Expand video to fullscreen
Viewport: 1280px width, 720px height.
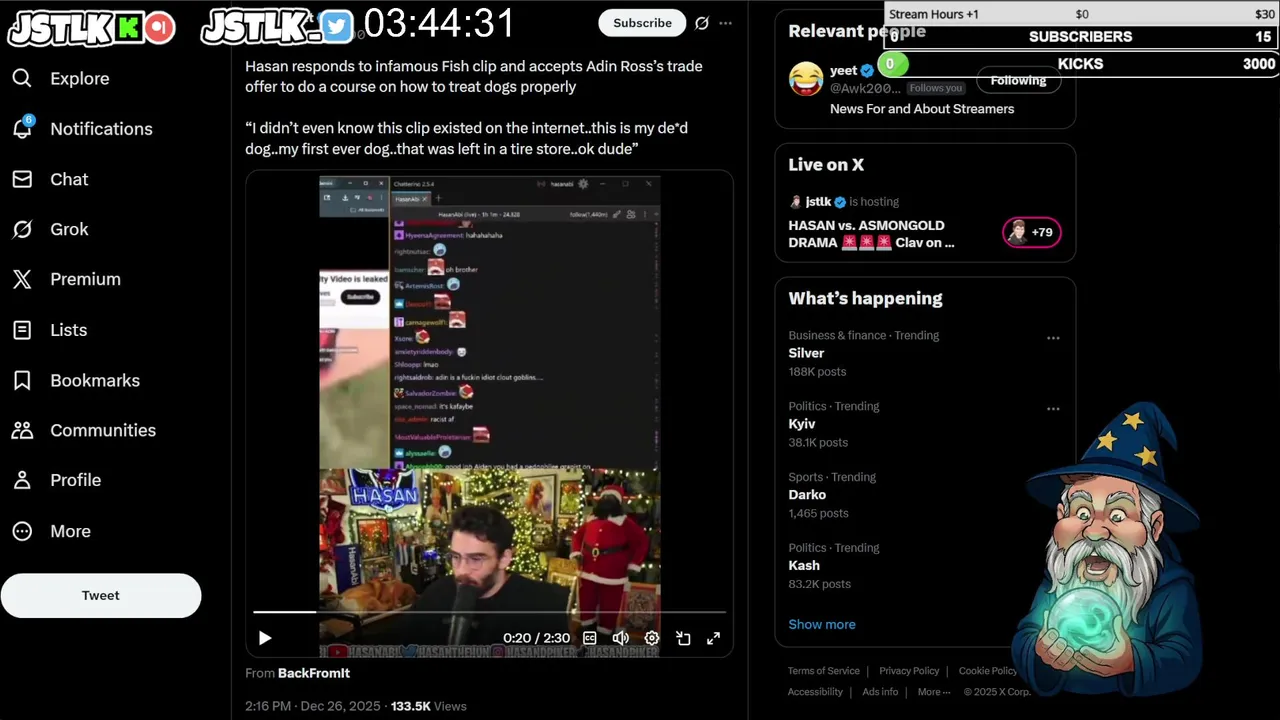click(714, 638)
